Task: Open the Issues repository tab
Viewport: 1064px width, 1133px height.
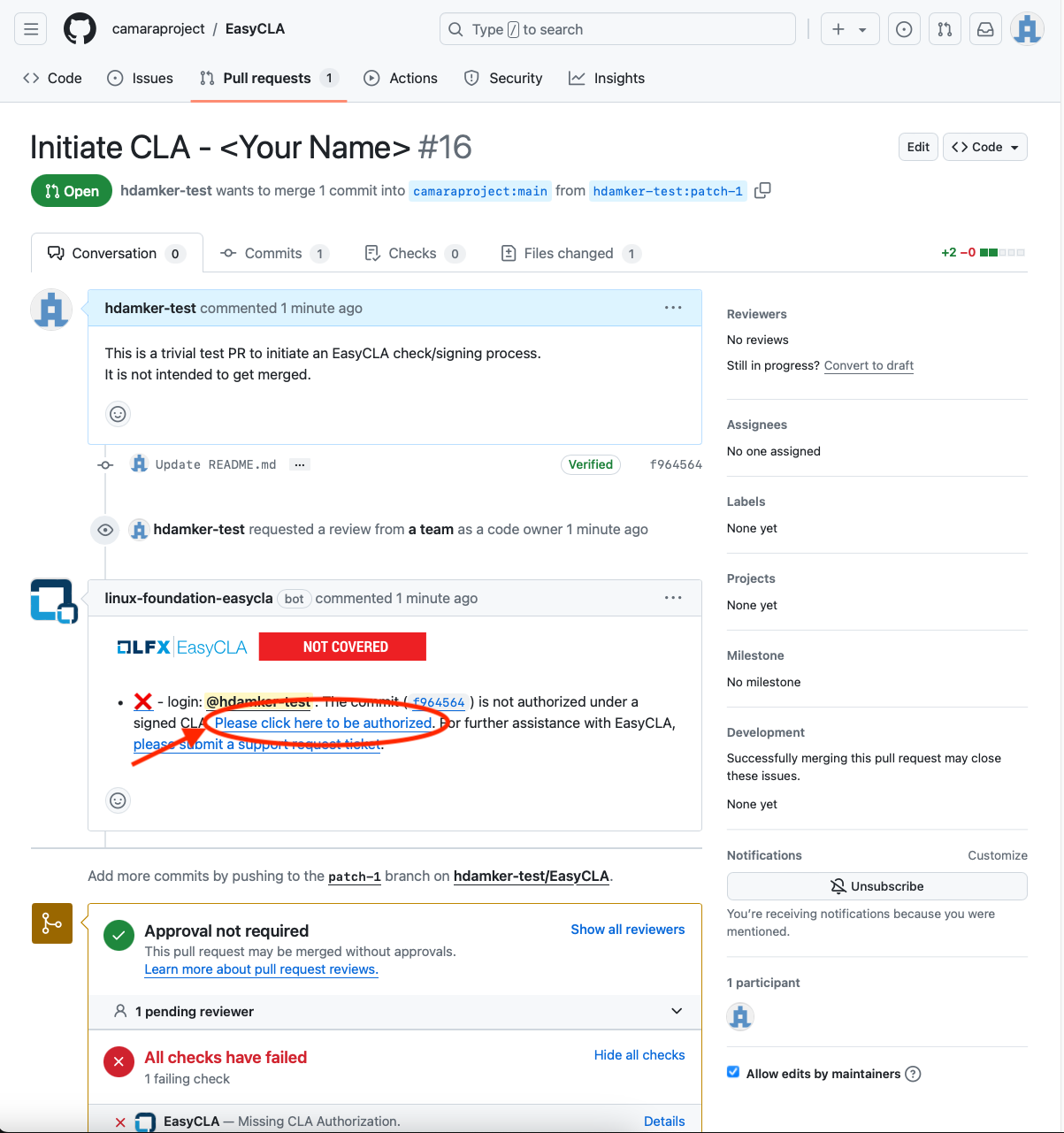Action: point(140,78)
